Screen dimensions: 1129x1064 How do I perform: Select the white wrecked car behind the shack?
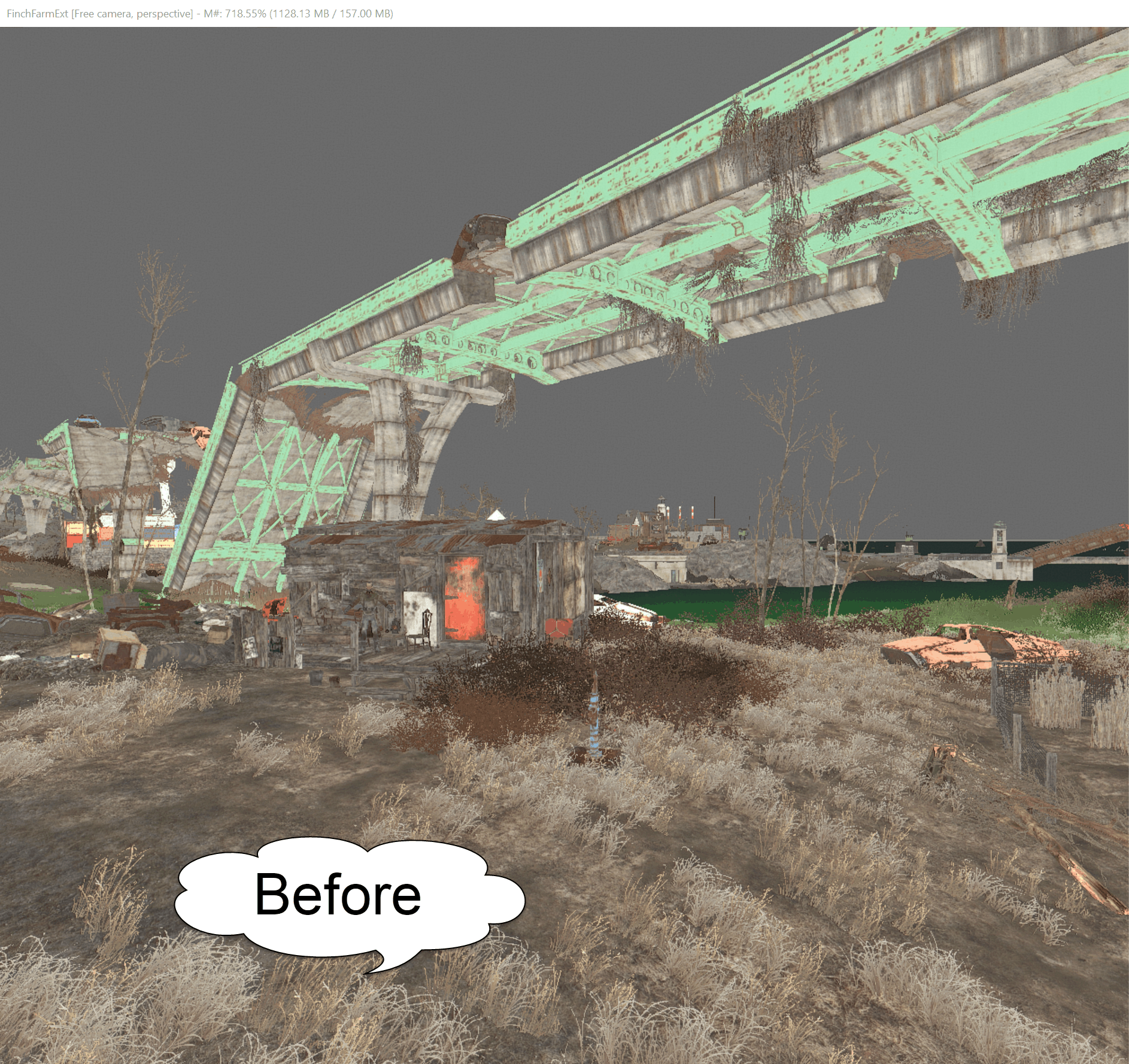coord(629,610)
